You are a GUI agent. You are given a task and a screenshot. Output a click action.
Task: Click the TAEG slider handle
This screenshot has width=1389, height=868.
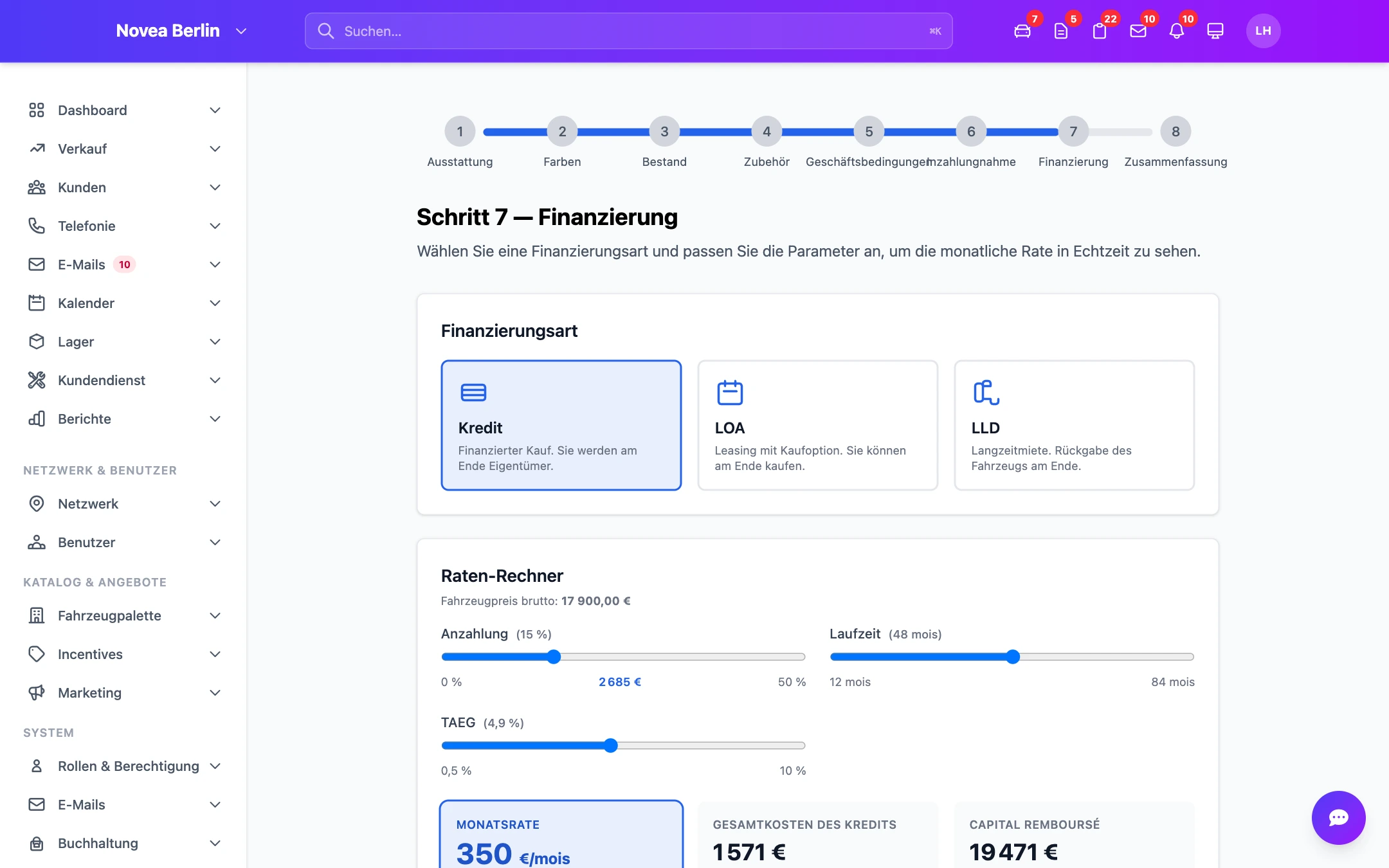point(610,745)
